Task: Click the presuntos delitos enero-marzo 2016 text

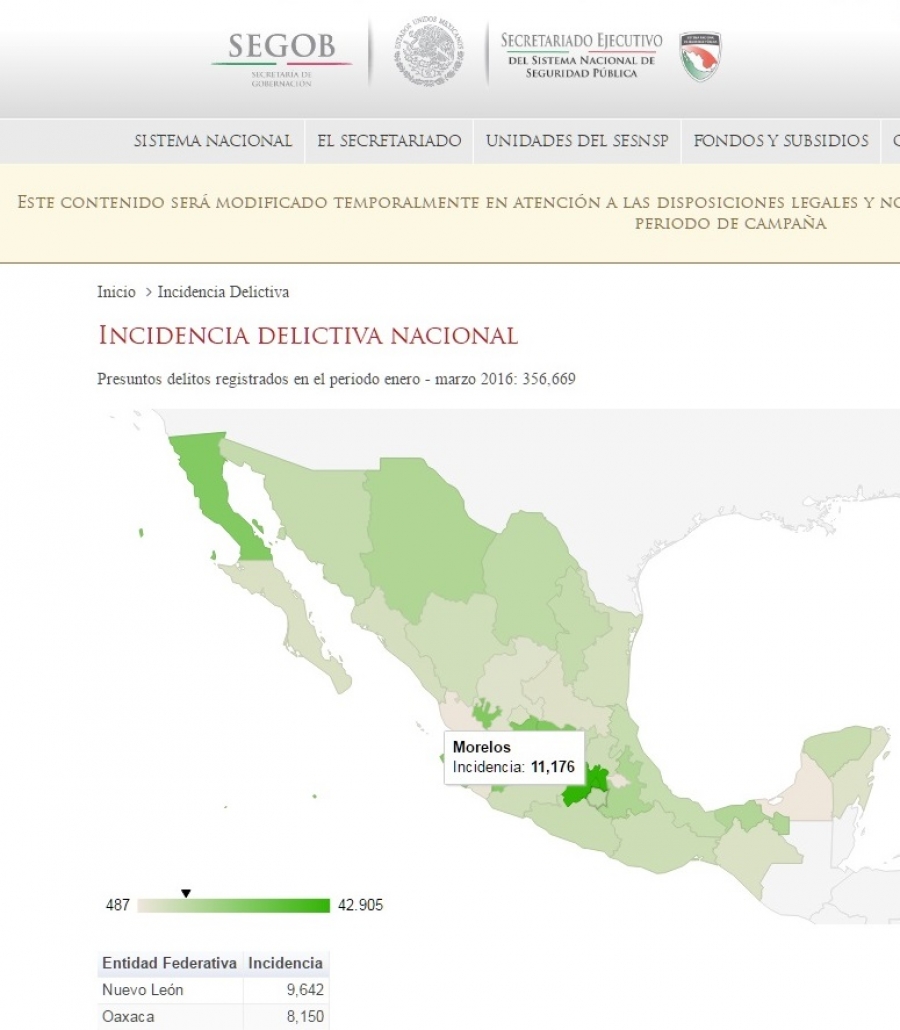Action: click(336, 379)
